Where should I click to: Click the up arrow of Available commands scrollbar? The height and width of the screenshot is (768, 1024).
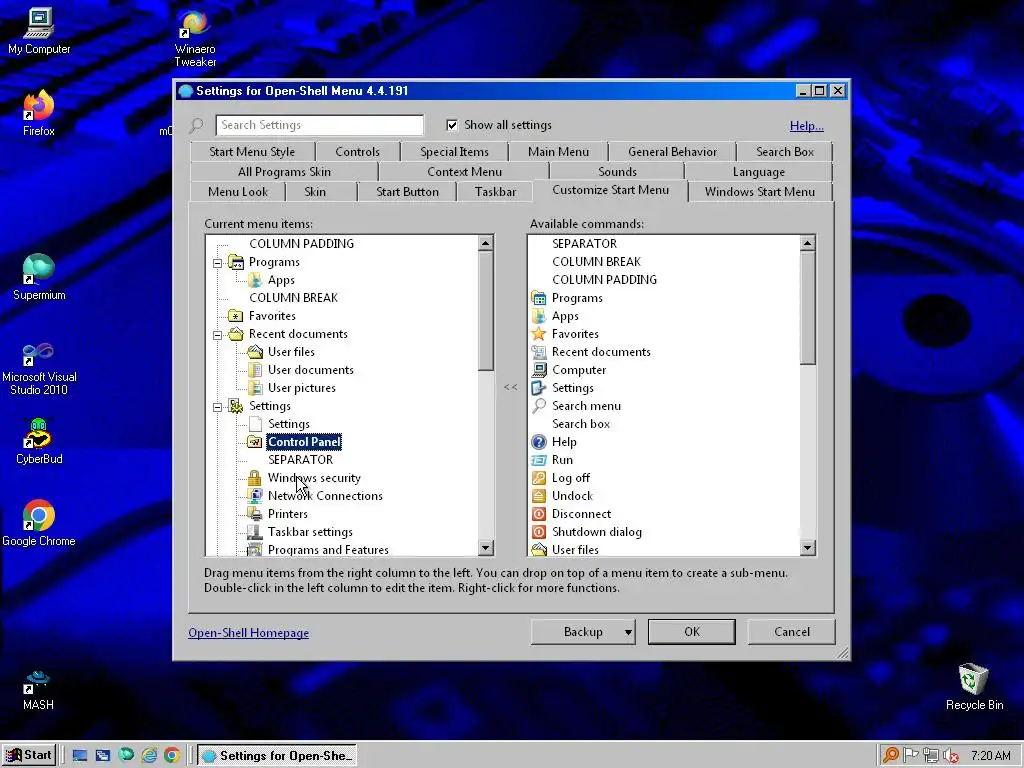(x=807, y=244)
